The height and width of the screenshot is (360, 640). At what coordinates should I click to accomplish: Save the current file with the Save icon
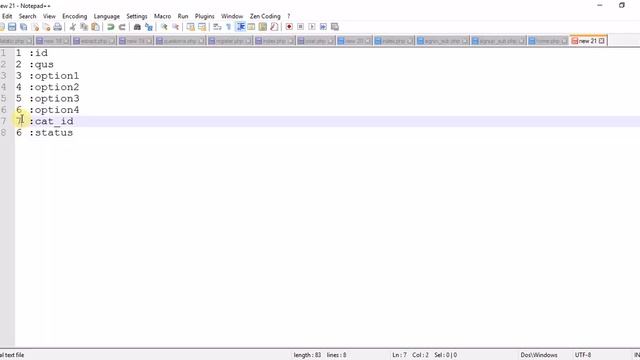tap(12, 27)
